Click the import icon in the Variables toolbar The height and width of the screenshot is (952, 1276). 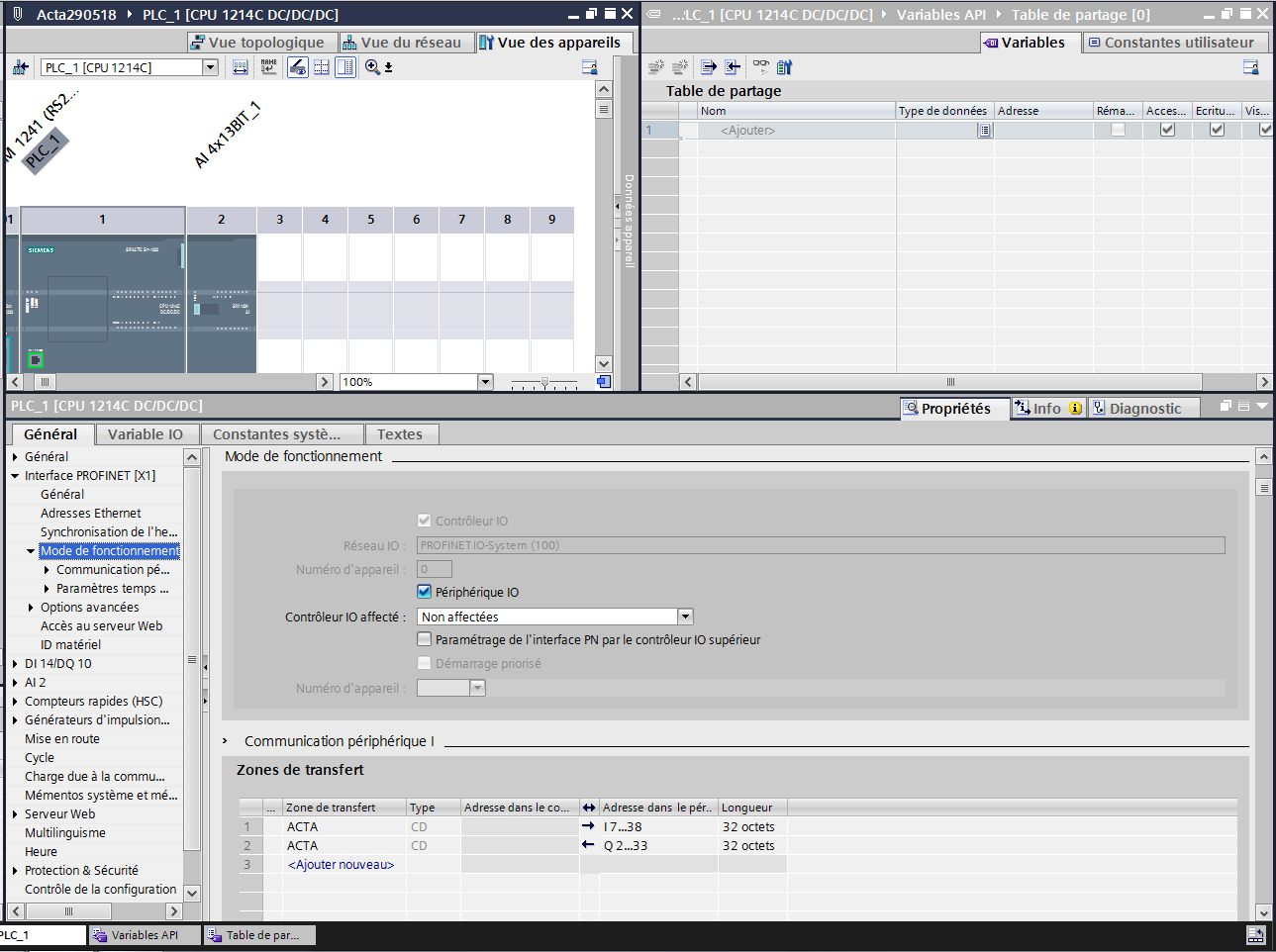[733, 67]
